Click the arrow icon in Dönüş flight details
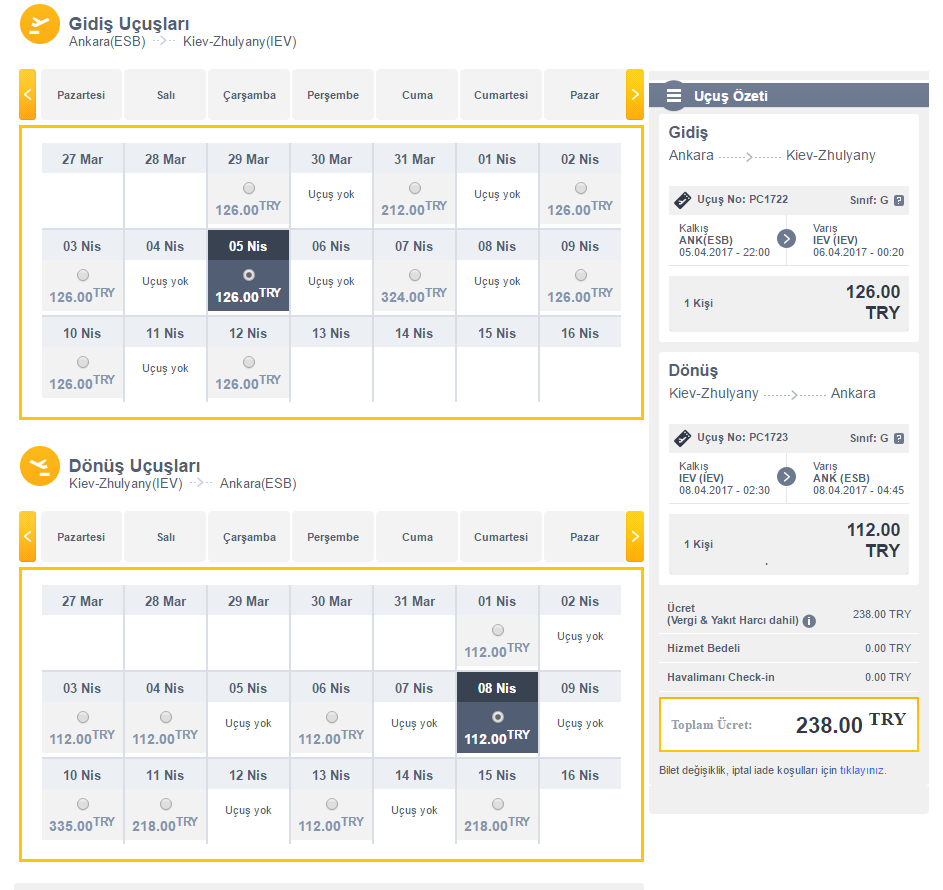This screenshot has width=943, height=890. coord(786,477)
